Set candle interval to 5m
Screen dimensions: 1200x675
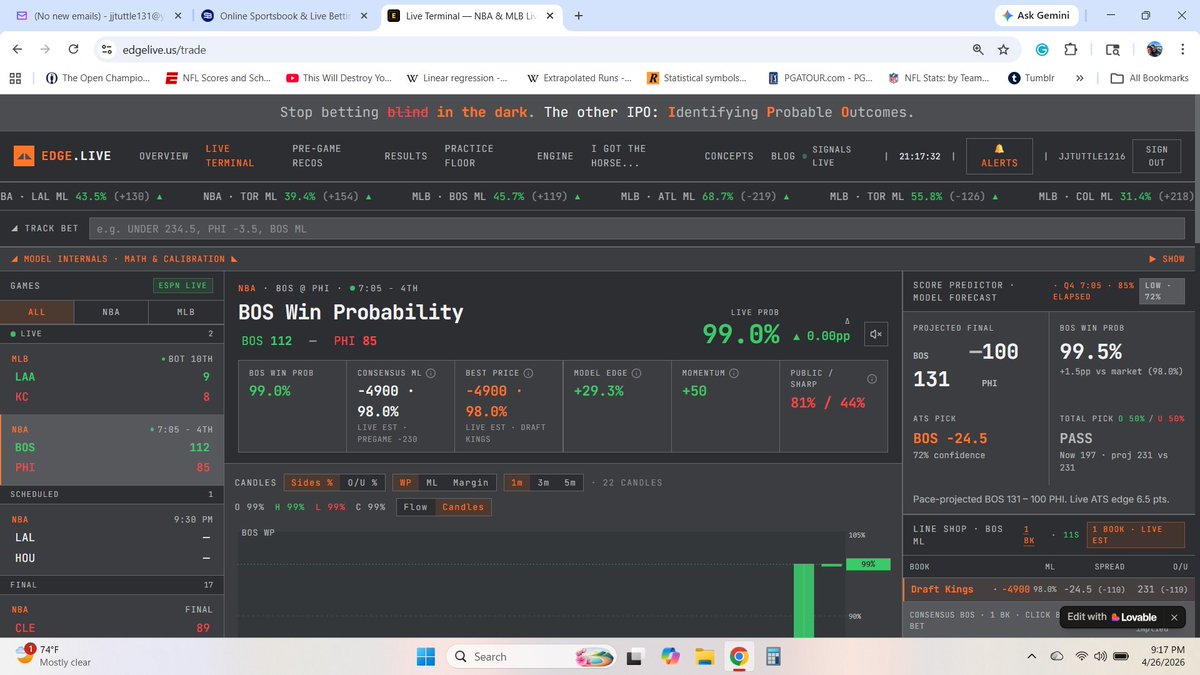coord(570,482)
